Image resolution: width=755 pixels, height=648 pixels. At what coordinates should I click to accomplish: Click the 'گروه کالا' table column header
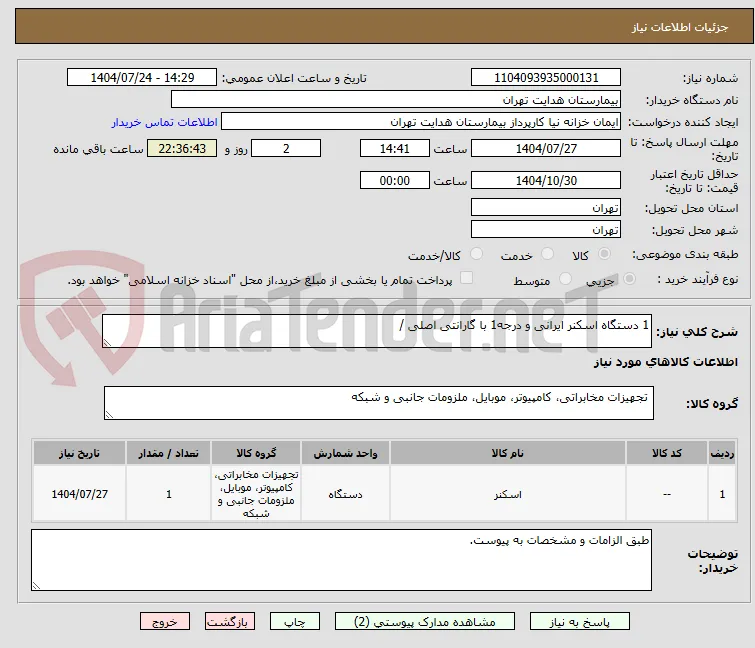pos(256,453)
